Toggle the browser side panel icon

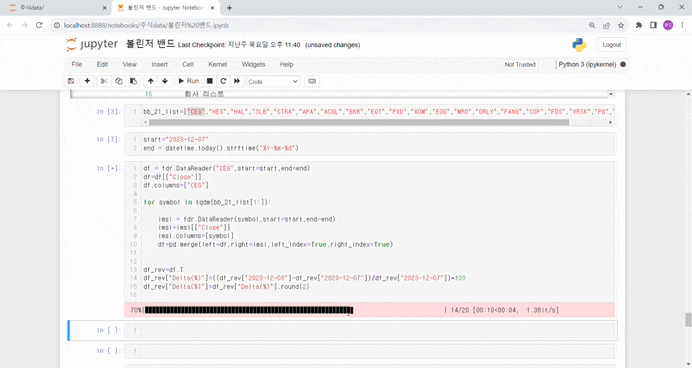pyautogui.click(x=653, y=25)
